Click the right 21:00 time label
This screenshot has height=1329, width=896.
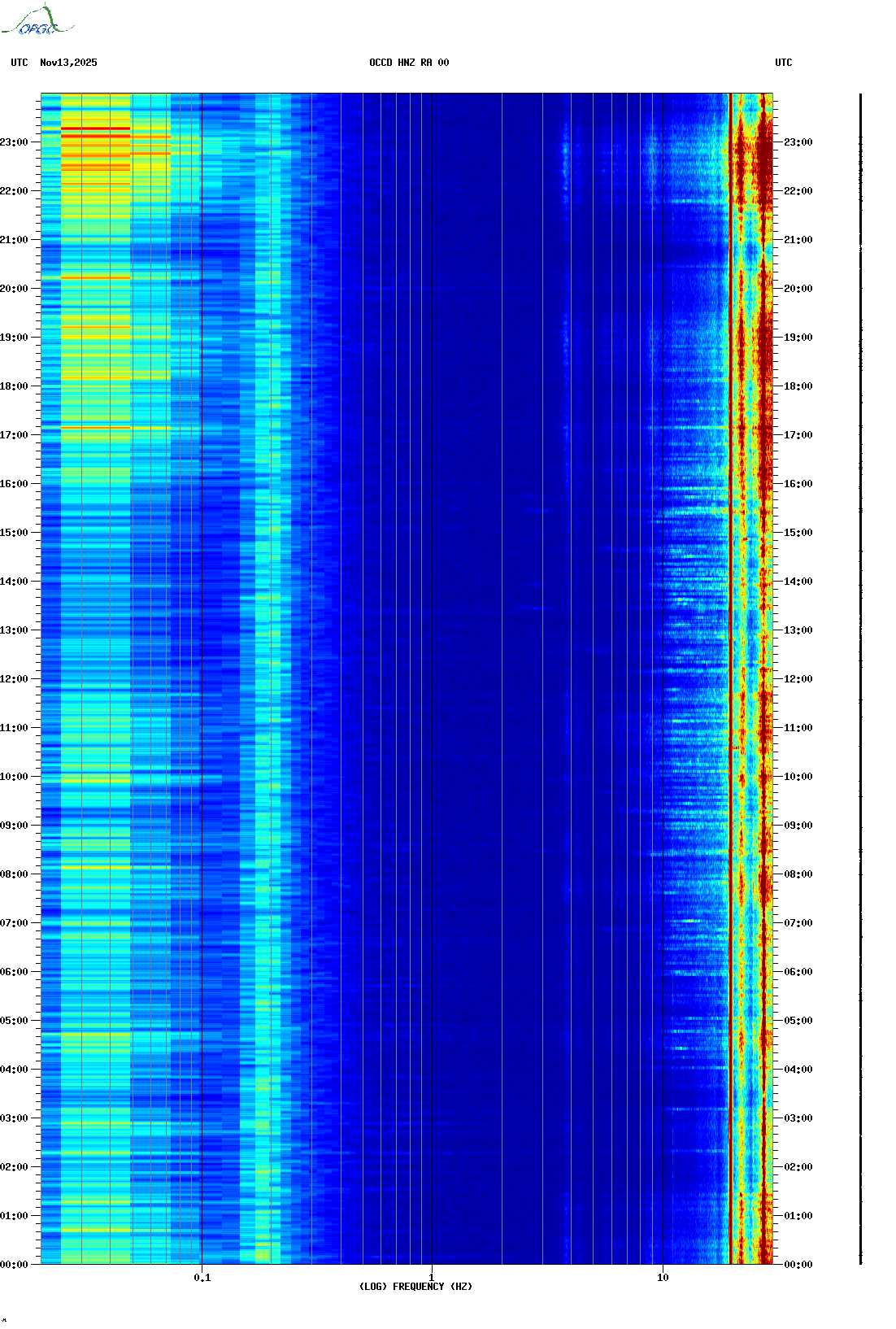click(x=798, y=240)
